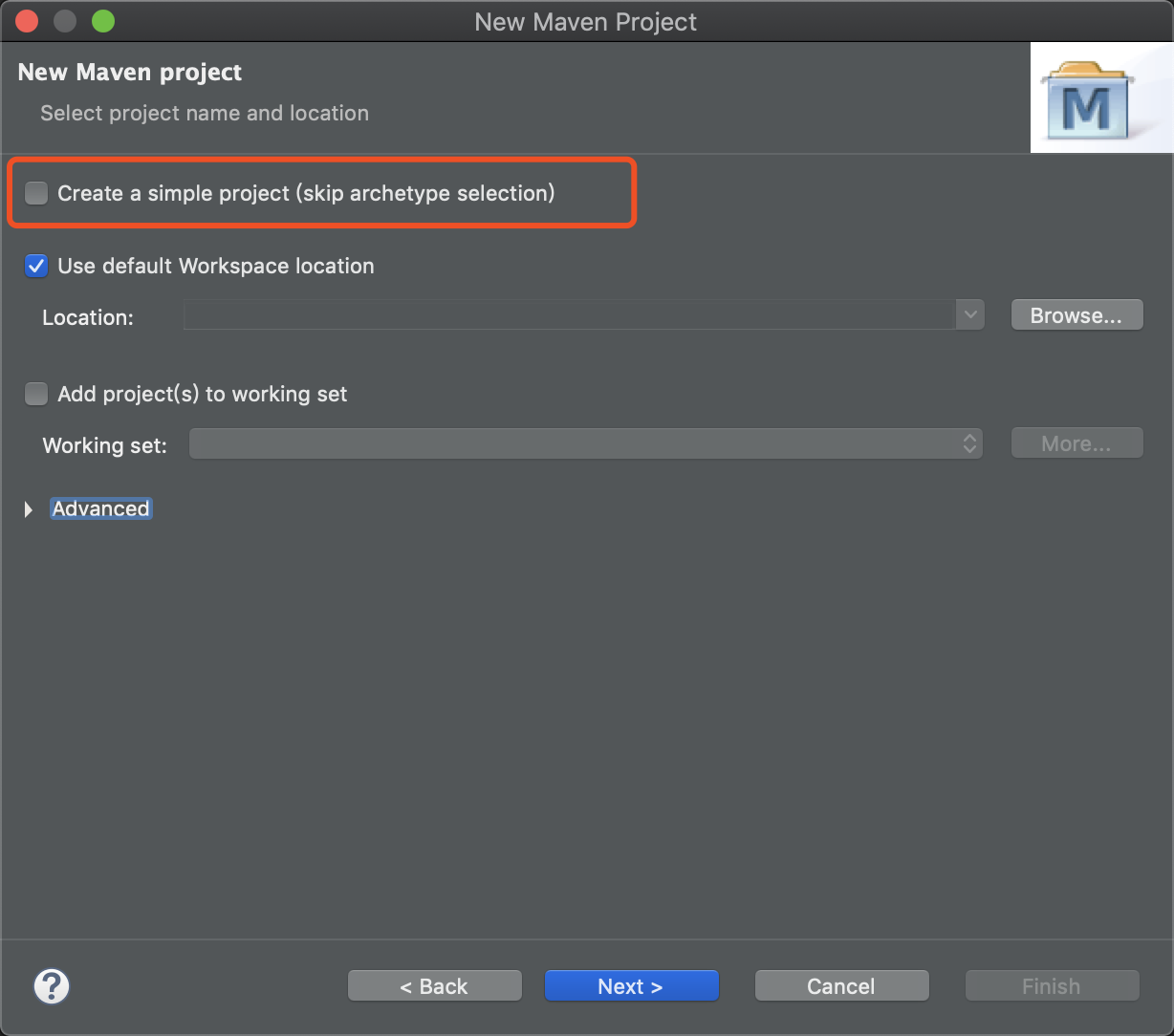Image resolution: width=1174 pixels, height=1036 pixels.
Task: Click the New Maven Project window title
Action: tap(586, 22)
